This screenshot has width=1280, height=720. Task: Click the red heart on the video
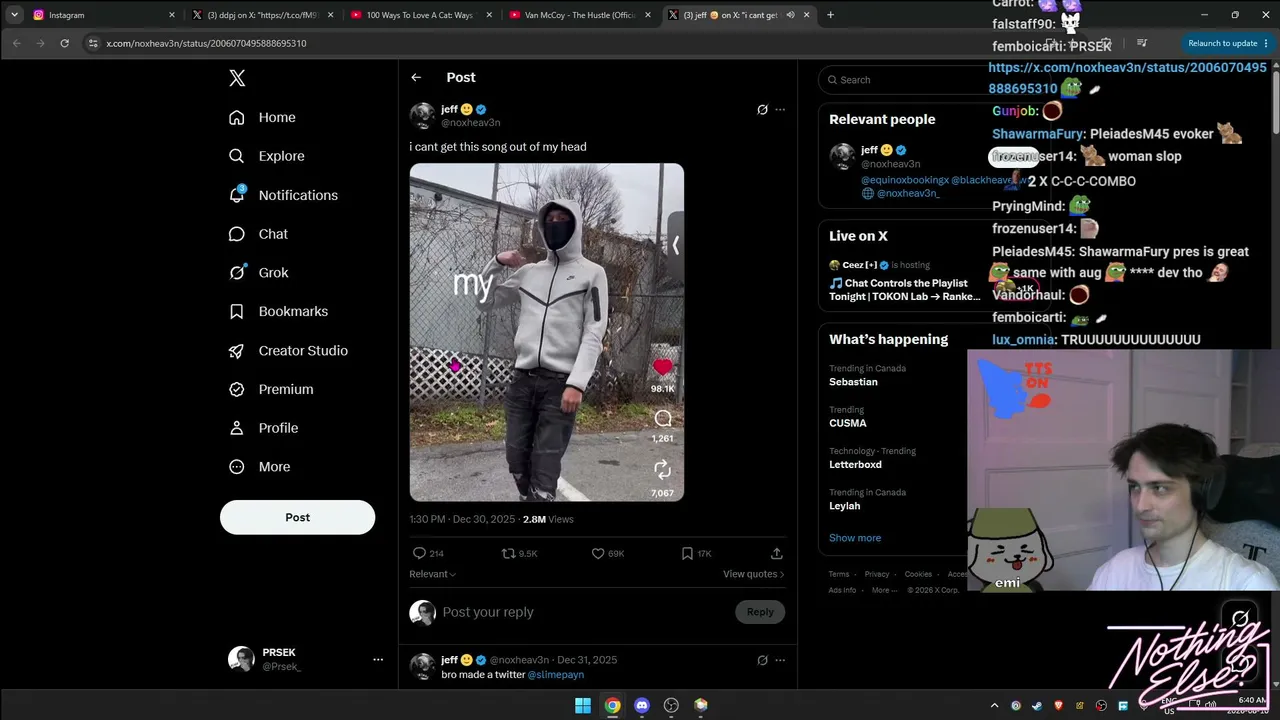662,368
